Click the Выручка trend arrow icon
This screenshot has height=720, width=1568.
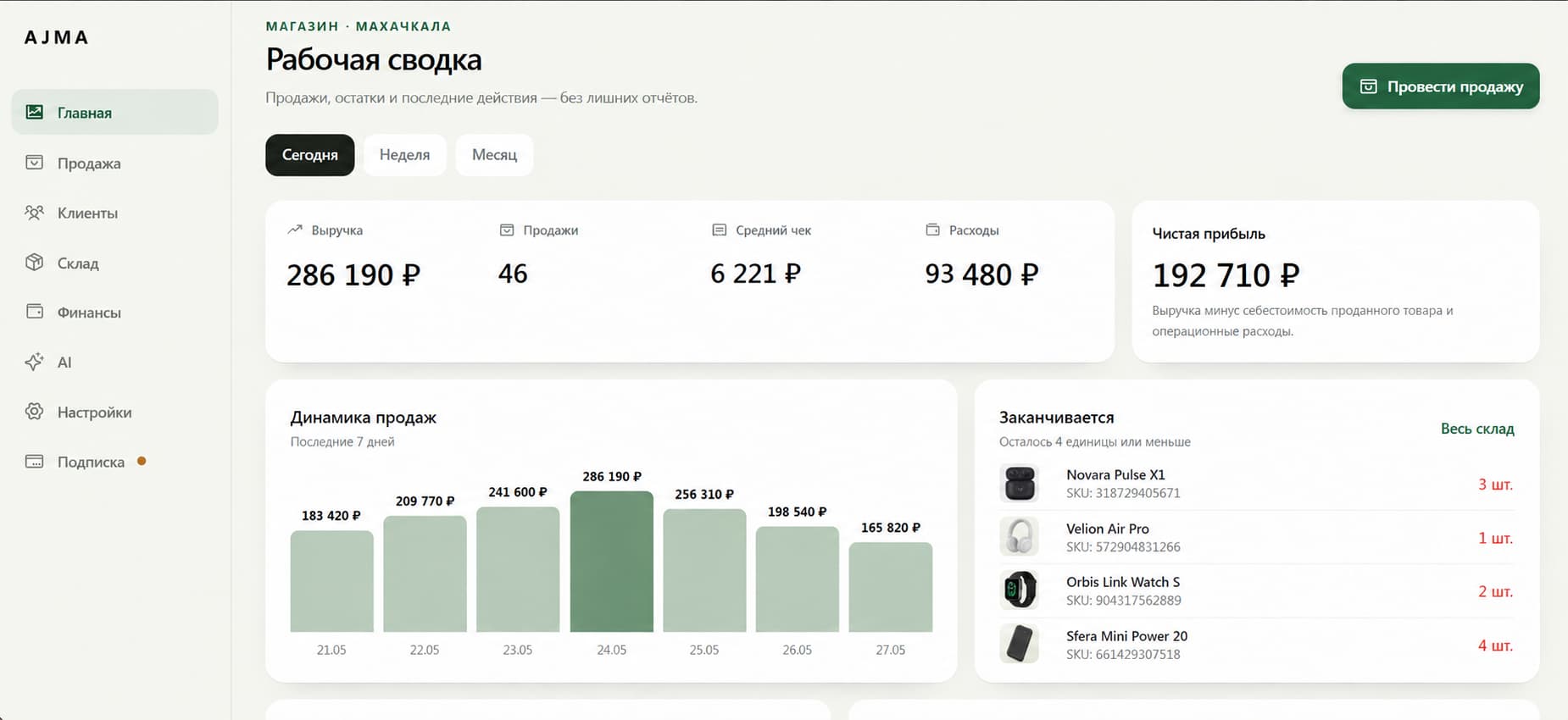point(295,230)
